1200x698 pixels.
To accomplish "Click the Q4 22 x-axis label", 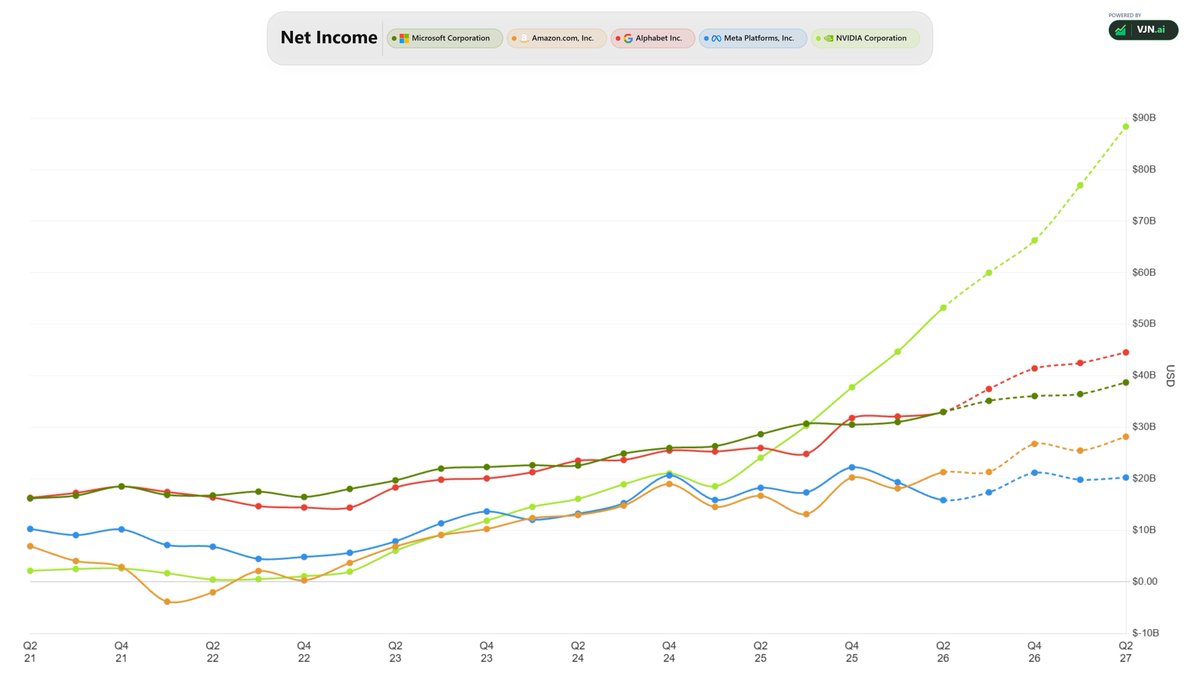I will [304, 651].
